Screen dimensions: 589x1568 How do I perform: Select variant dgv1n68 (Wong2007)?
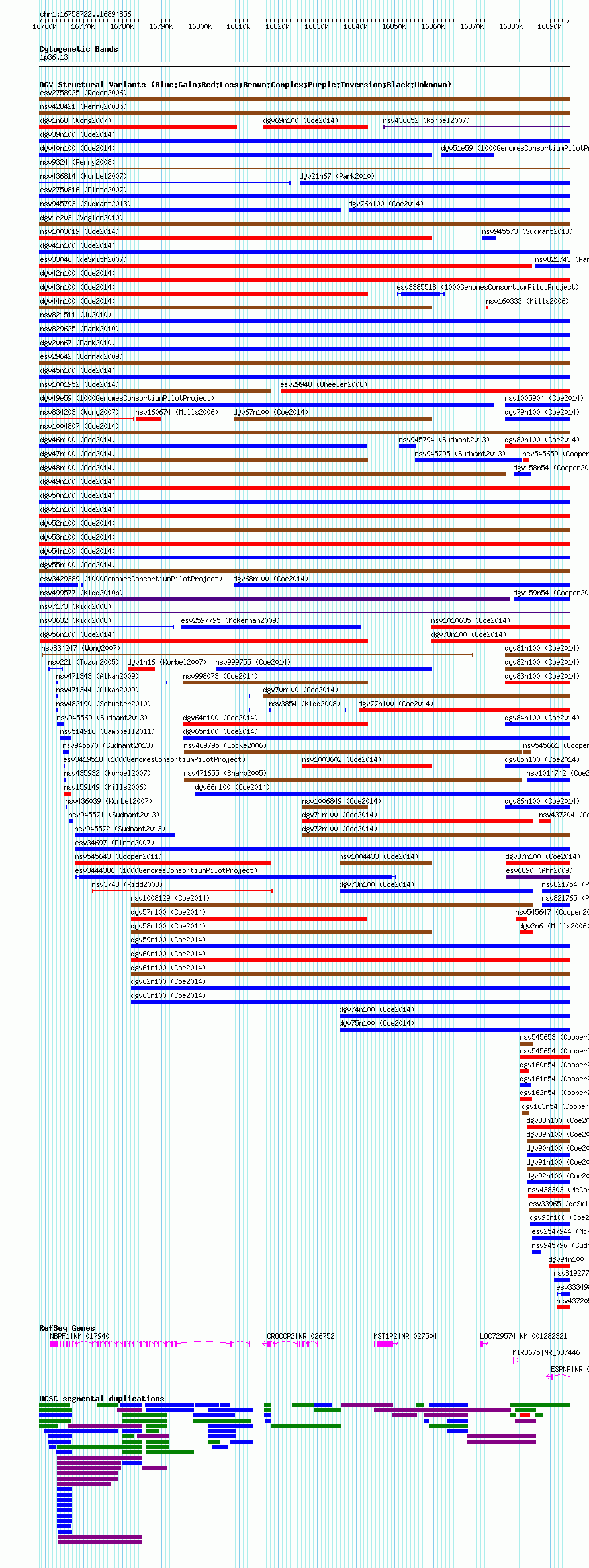pos(75,120)
